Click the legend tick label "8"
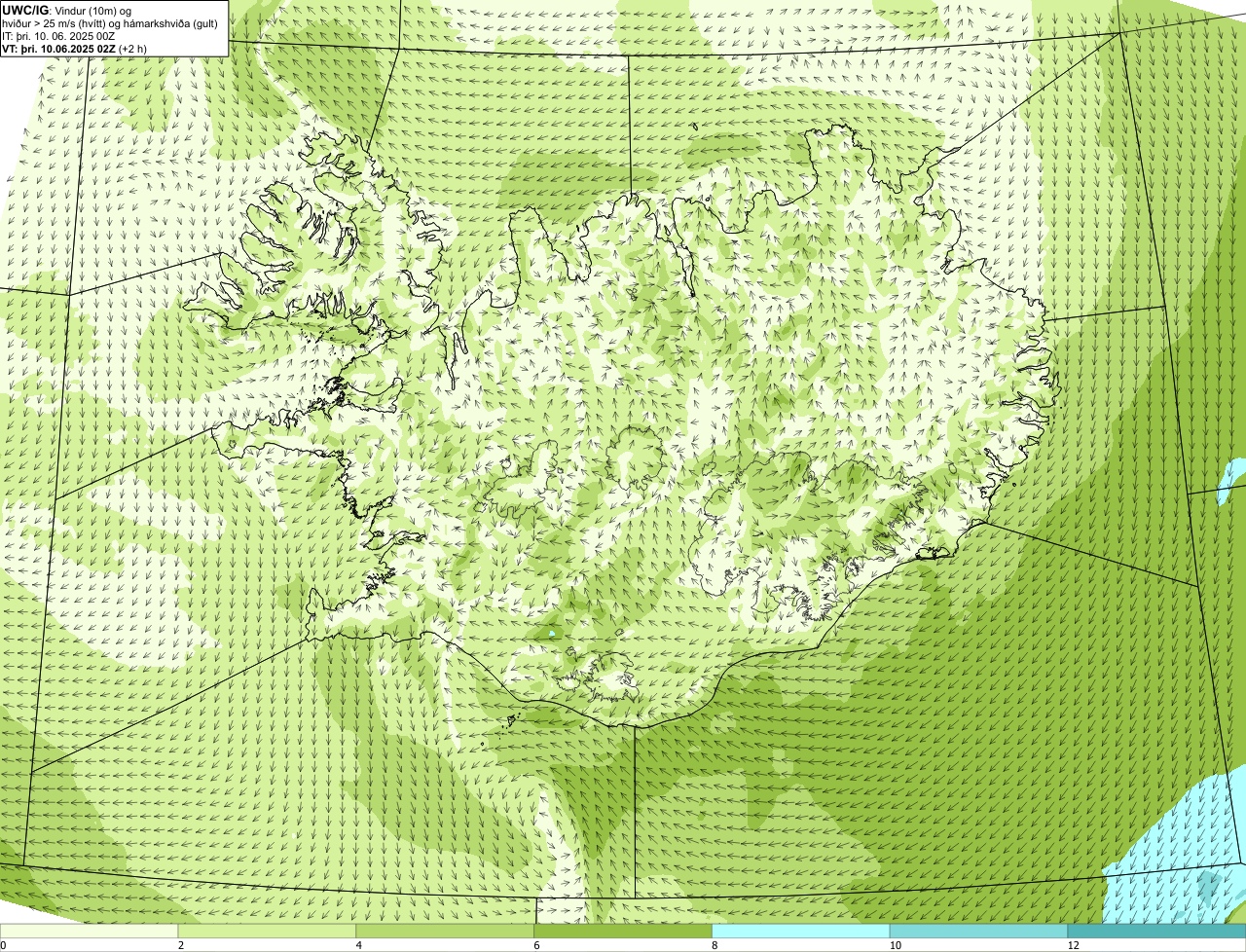This screenshot has width=1246, height=952. [x=715, y=945]
